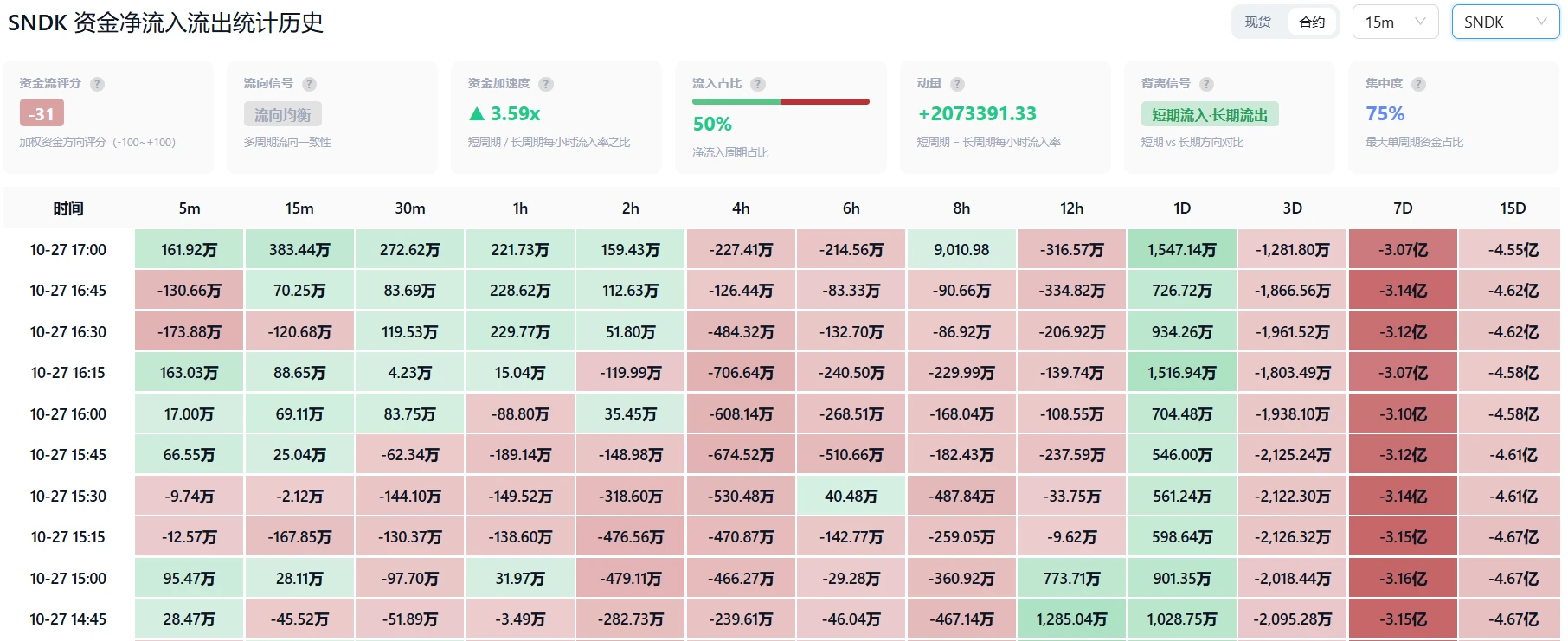Click question mark next to 集中度
This screenshot has height=641, width=1568.
[x=1418, y=84]
